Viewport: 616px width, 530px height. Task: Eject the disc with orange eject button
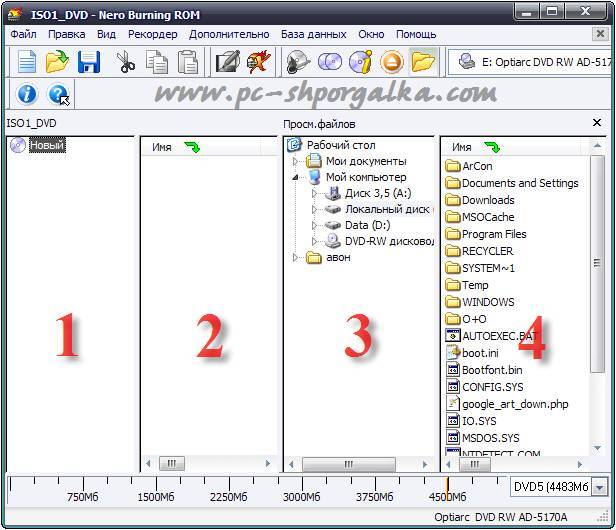(x=391, y=62)
